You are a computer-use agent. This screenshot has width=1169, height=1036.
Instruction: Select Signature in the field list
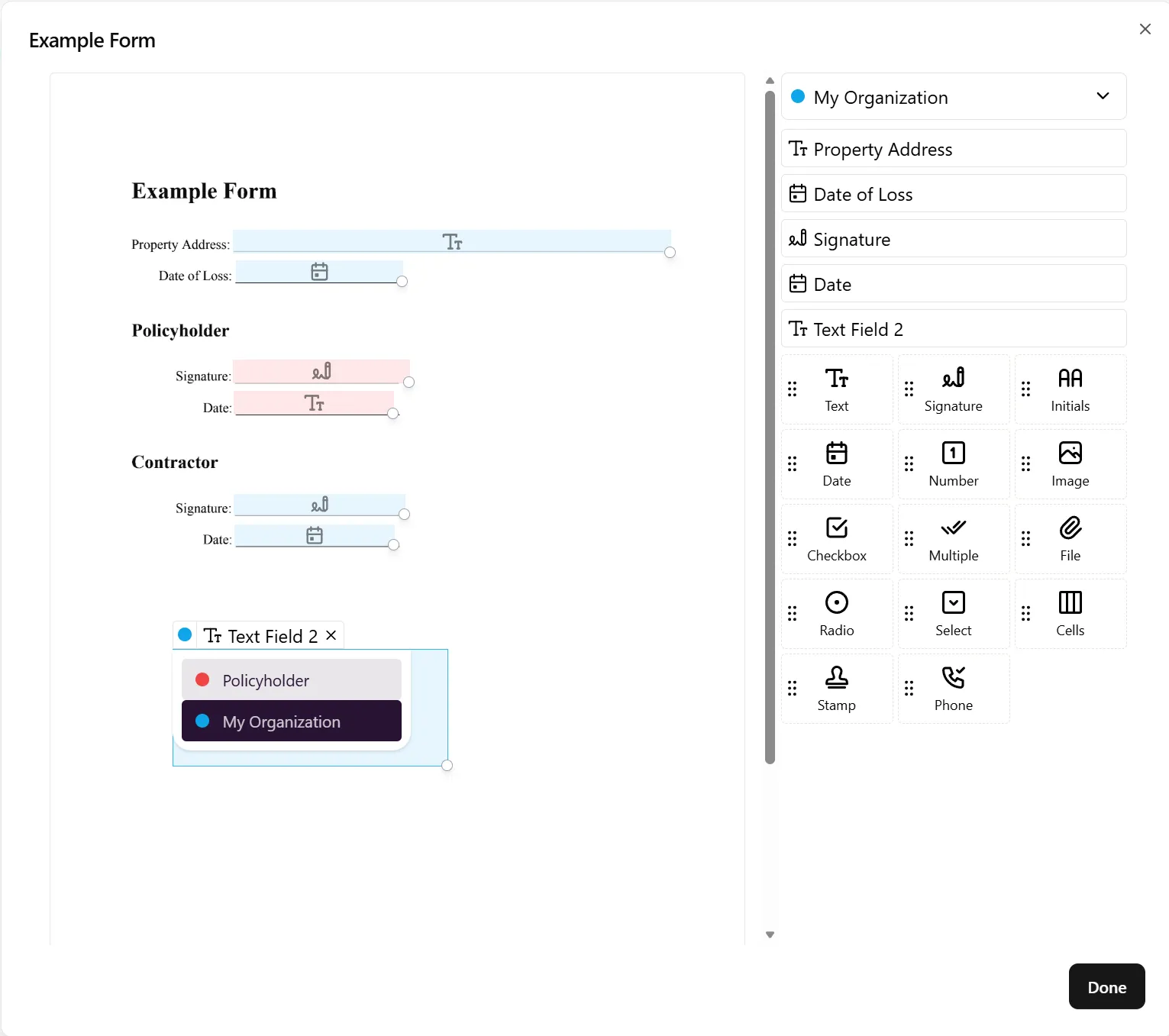pos(954,238)
